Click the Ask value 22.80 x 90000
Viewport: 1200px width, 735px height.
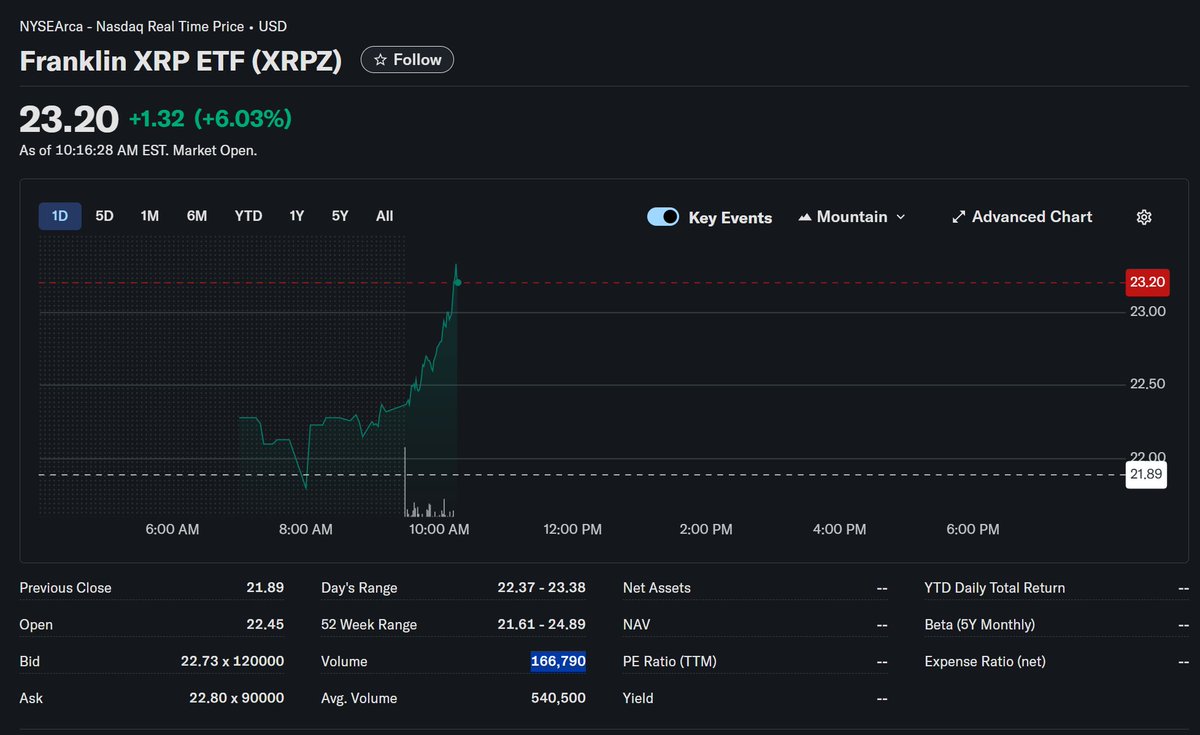pyautogui.click(x=237, y=698)
